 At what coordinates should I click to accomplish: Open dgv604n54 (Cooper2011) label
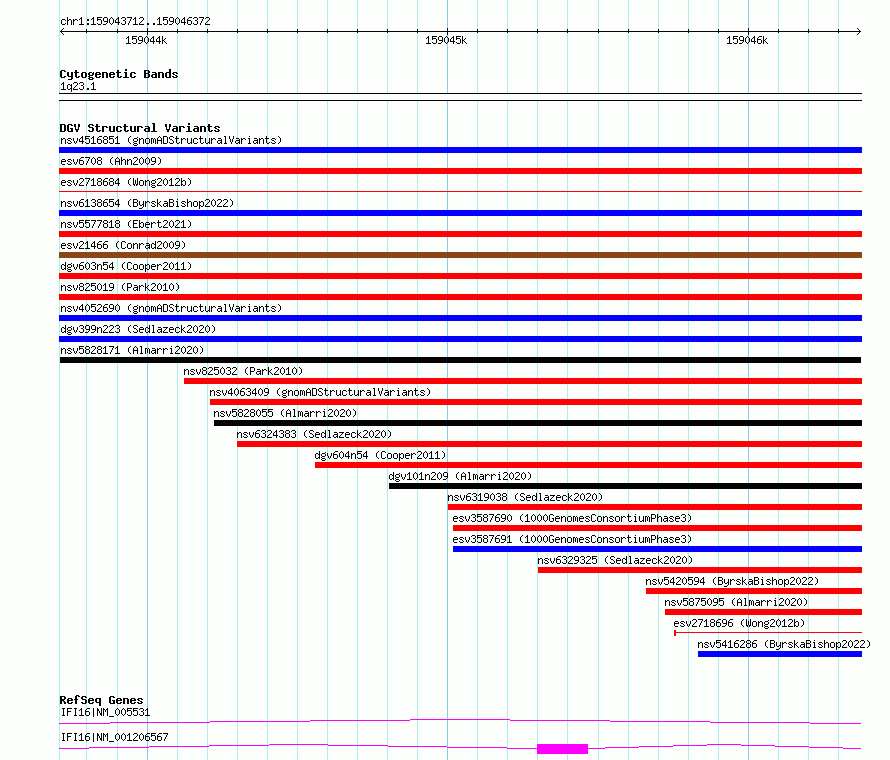(380, 455)
